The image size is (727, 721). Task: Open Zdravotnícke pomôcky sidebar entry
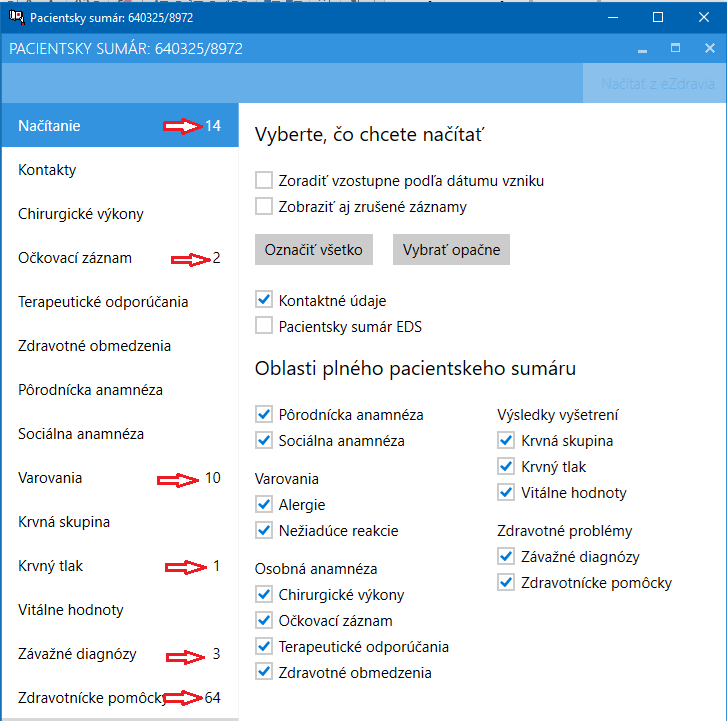pyautogui.click(x=120, y=698)
